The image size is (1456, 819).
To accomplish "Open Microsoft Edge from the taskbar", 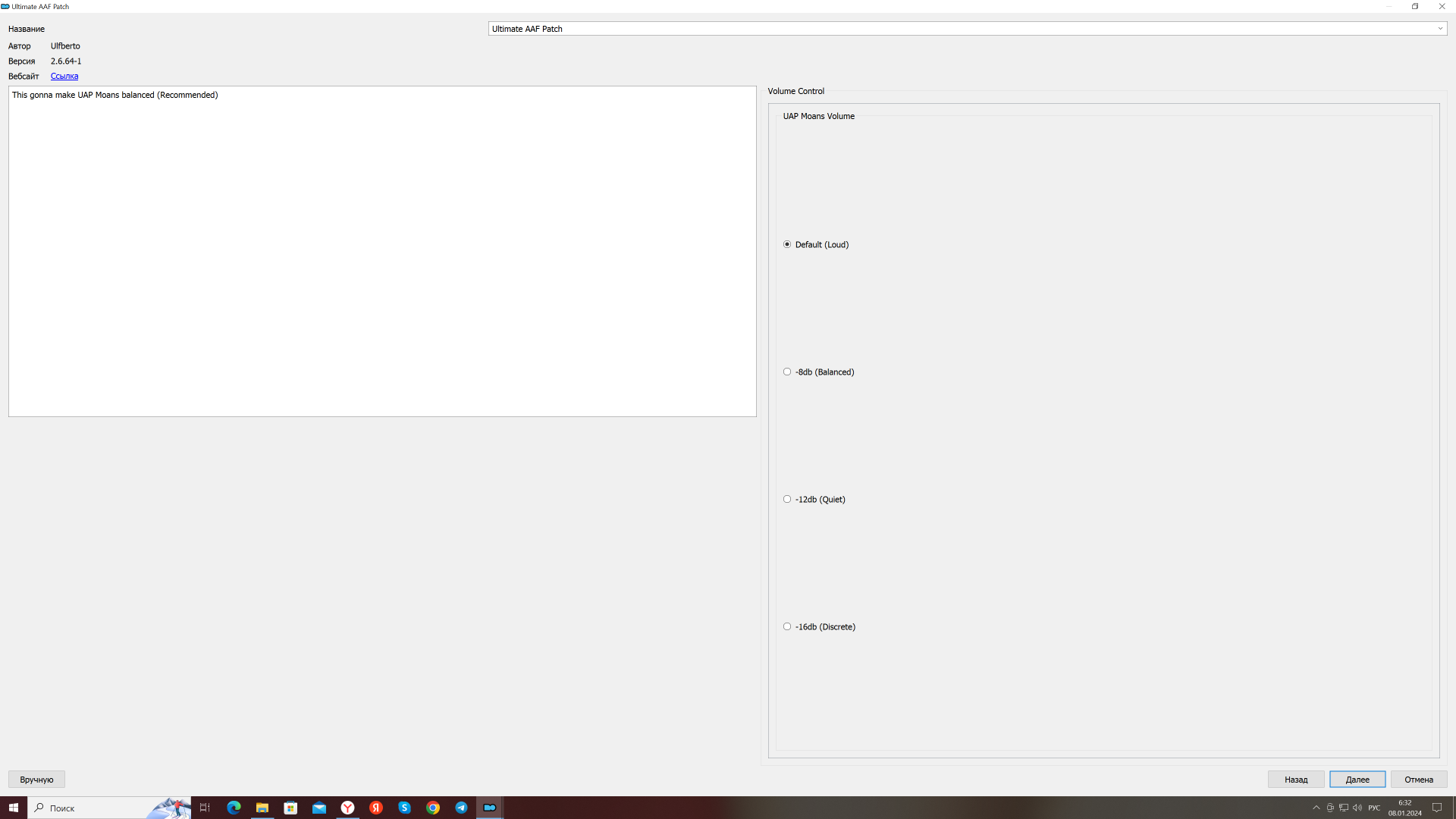I will tap(234, 808).
